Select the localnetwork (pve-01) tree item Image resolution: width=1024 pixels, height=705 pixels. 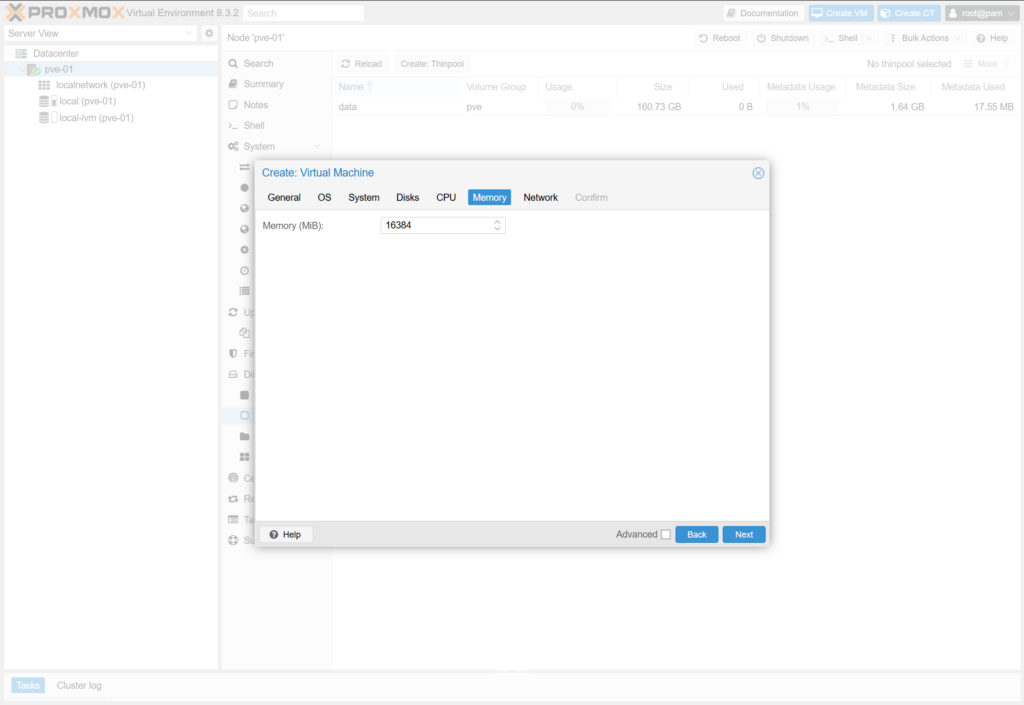click(x=100, y=85)
